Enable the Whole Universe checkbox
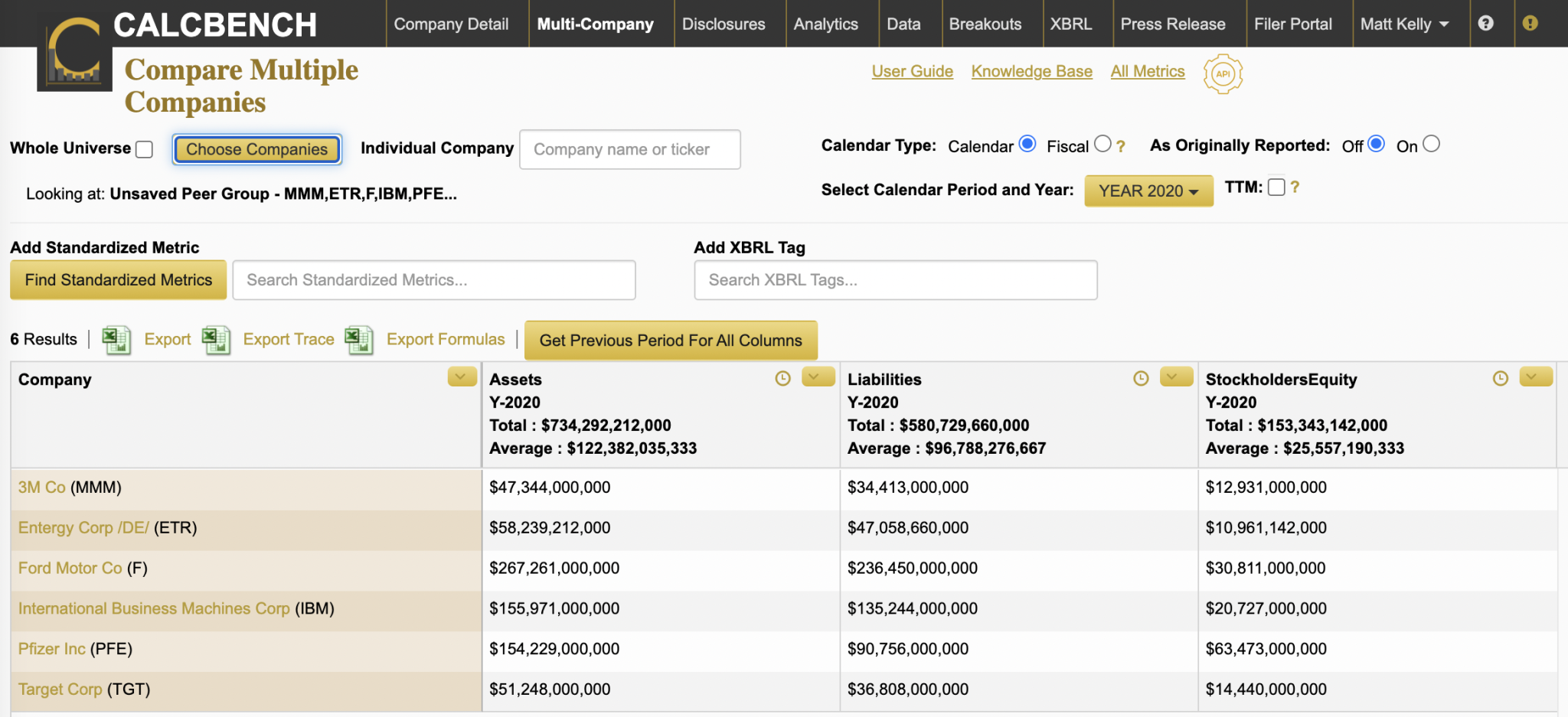 [144, 149]
